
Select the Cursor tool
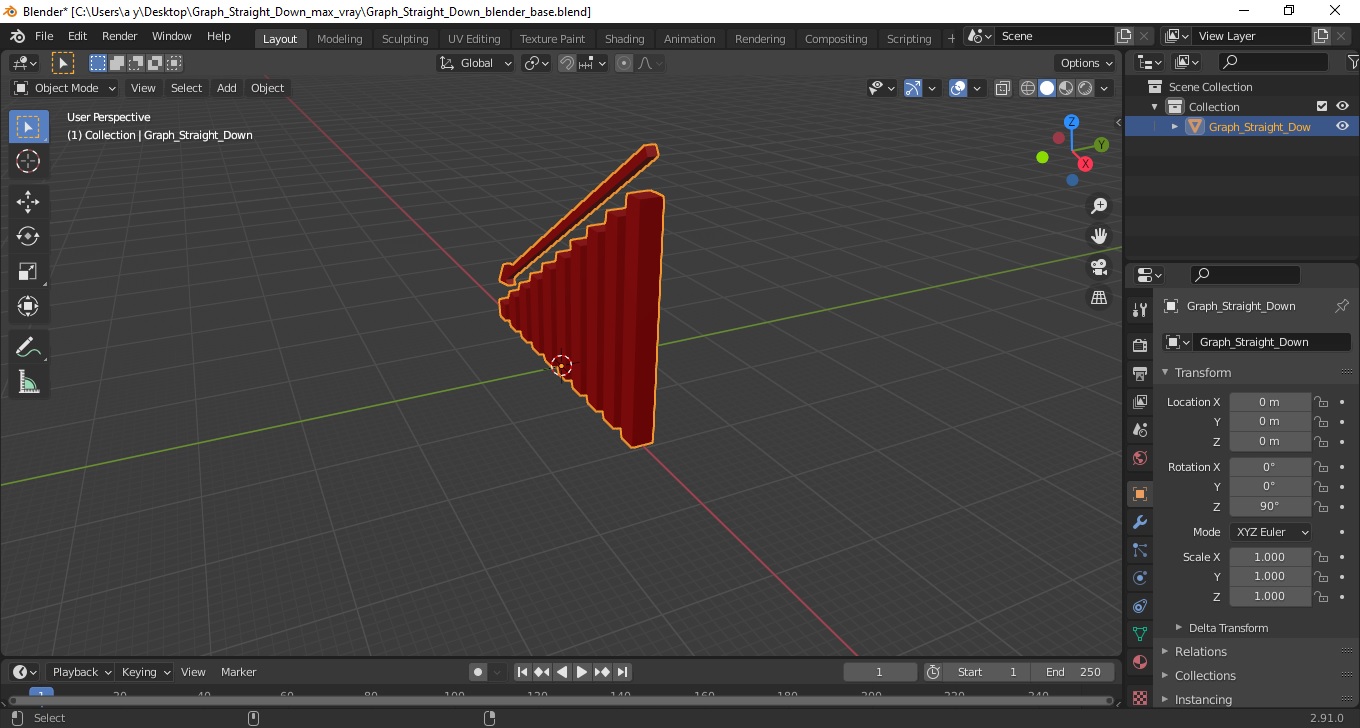28,161
